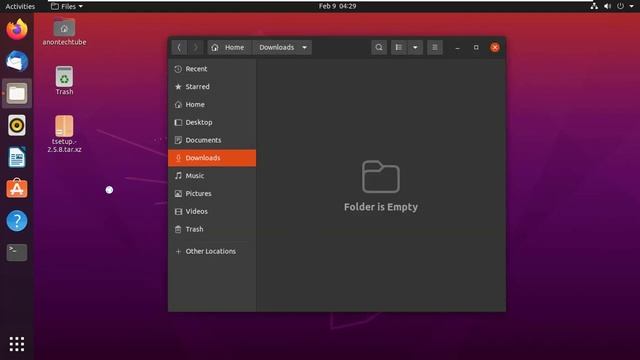Open Starred in the sidebar
Image resolution: width=640 pixels, height=360 pixels.
point(212,87)
